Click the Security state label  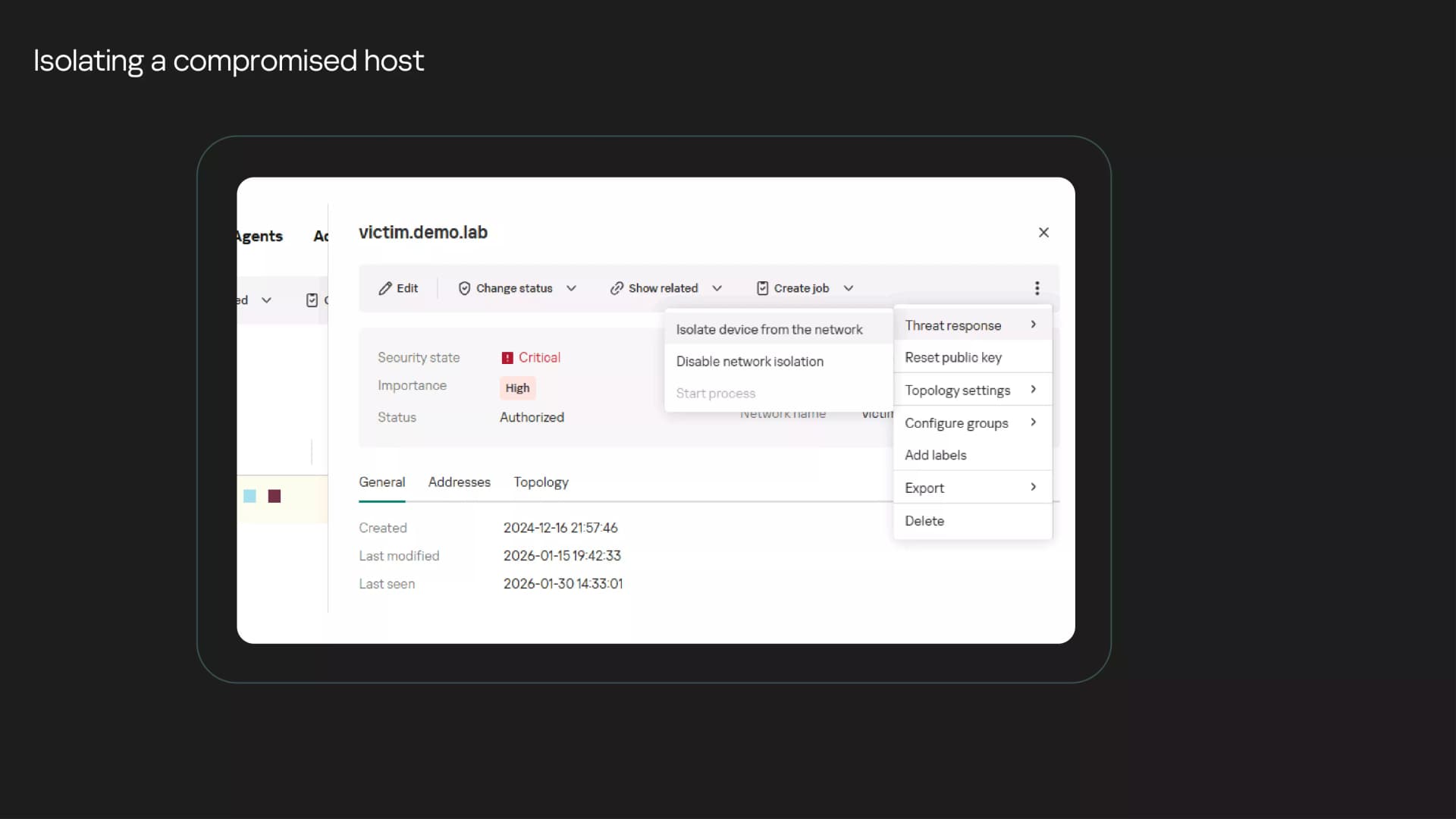pos(419,357)
